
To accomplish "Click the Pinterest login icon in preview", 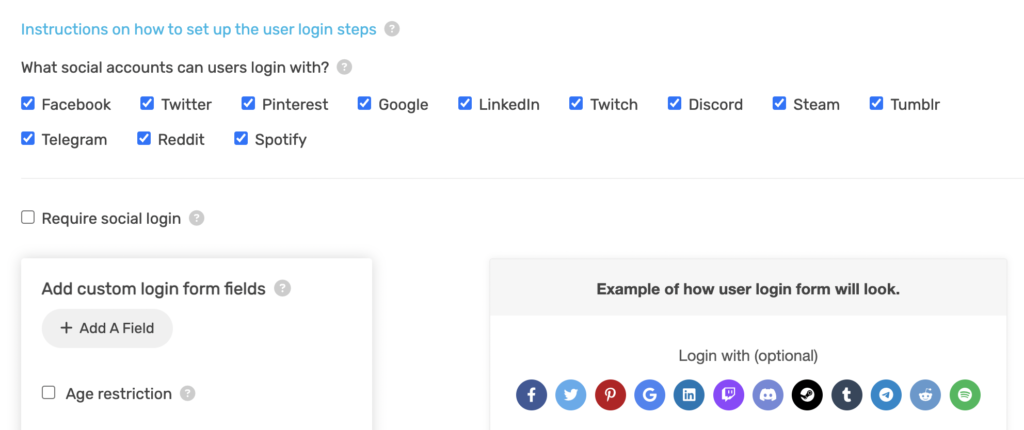I will click(x=611, y=395).
